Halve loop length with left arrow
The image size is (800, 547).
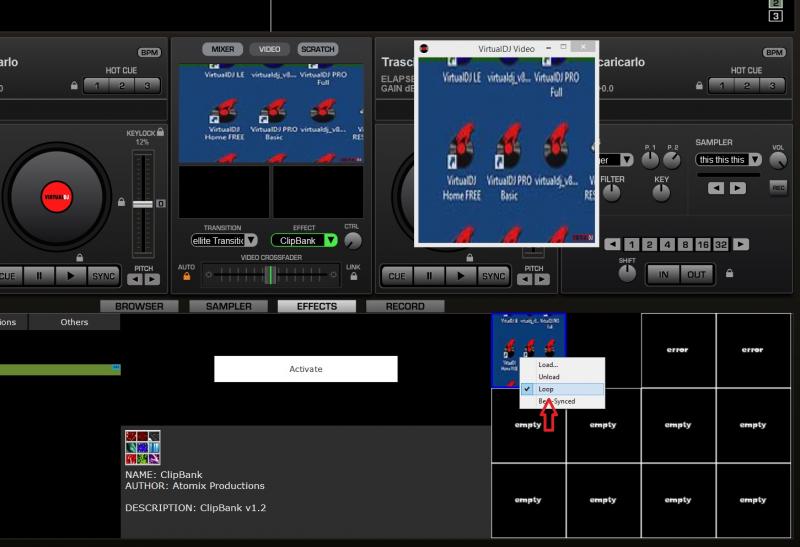(x=612, y=244)
